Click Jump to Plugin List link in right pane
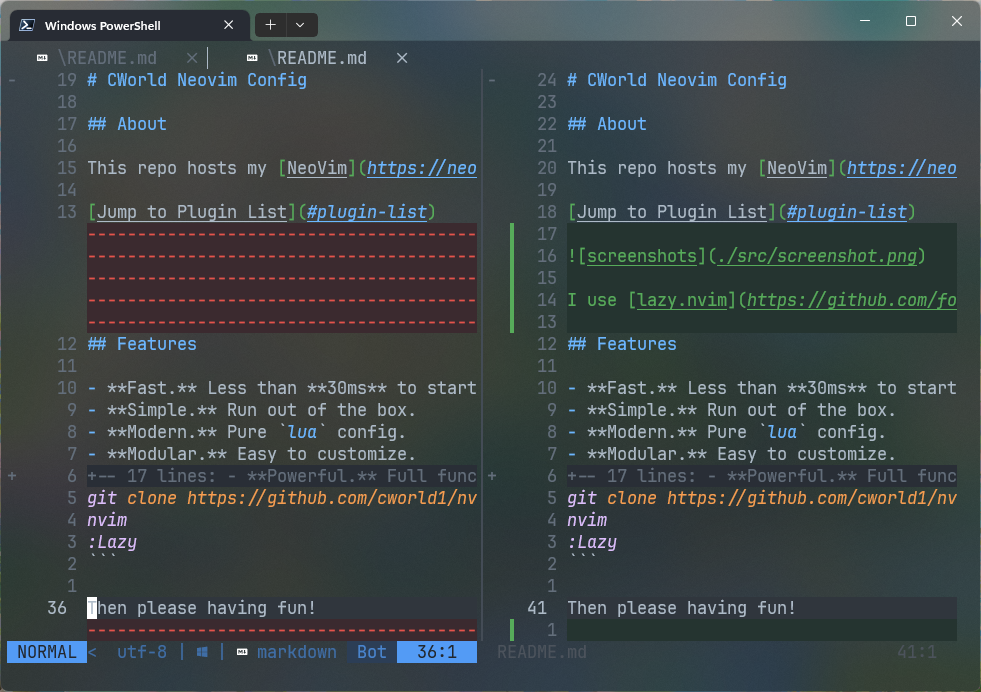This screenshot has width=981, height=692. (671, 212)
